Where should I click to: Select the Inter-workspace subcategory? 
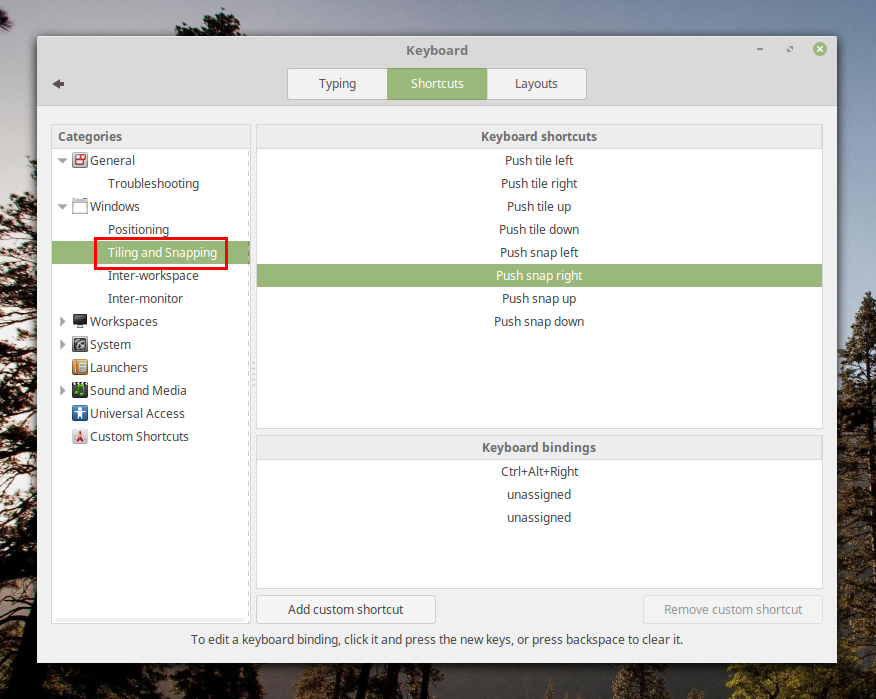point(153,276)
